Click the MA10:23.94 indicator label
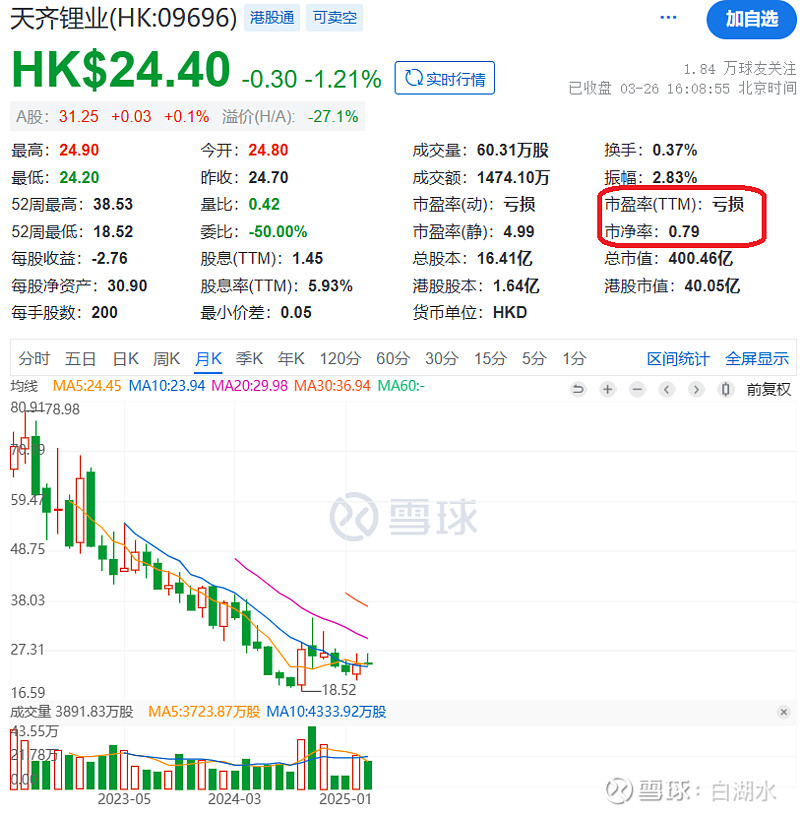 click(167, 386)
